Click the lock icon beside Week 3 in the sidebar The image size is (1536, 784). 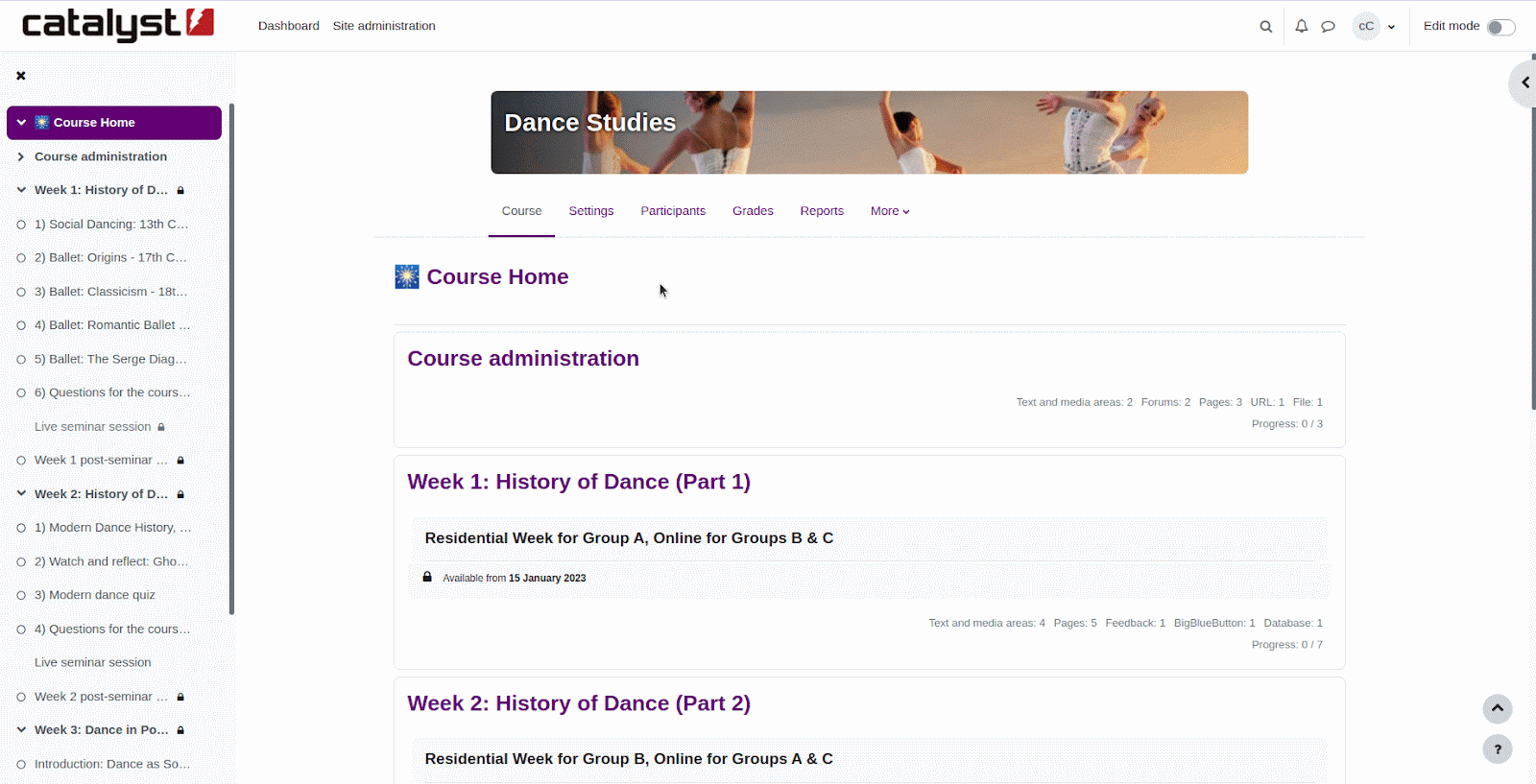180,730
